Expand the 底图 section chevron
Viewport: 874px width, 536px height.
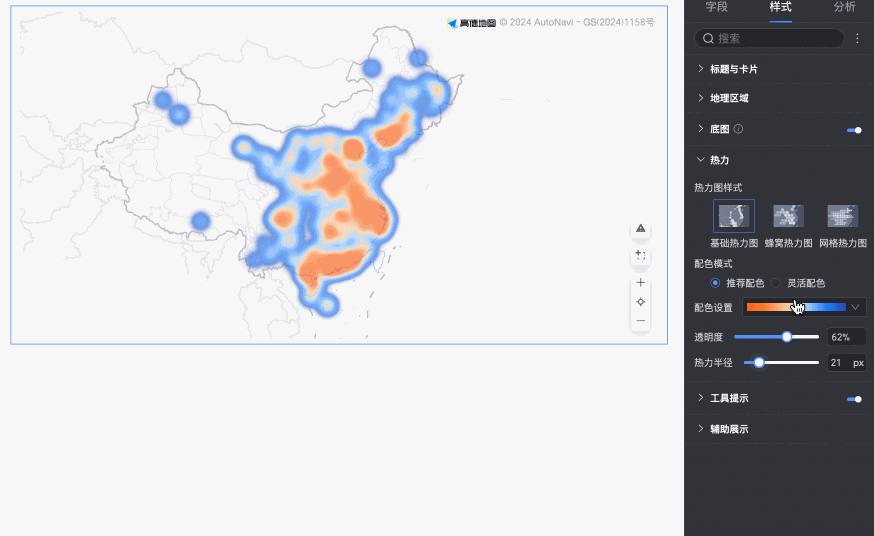coord(701,129)
